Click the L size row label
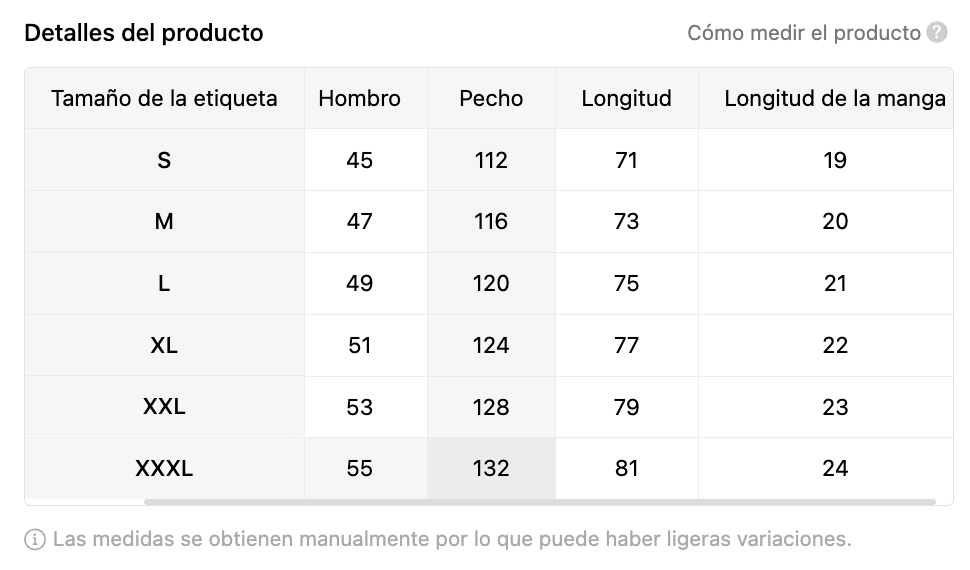The width and height of the screenshot is (970, 570). [x=164, y=283]
